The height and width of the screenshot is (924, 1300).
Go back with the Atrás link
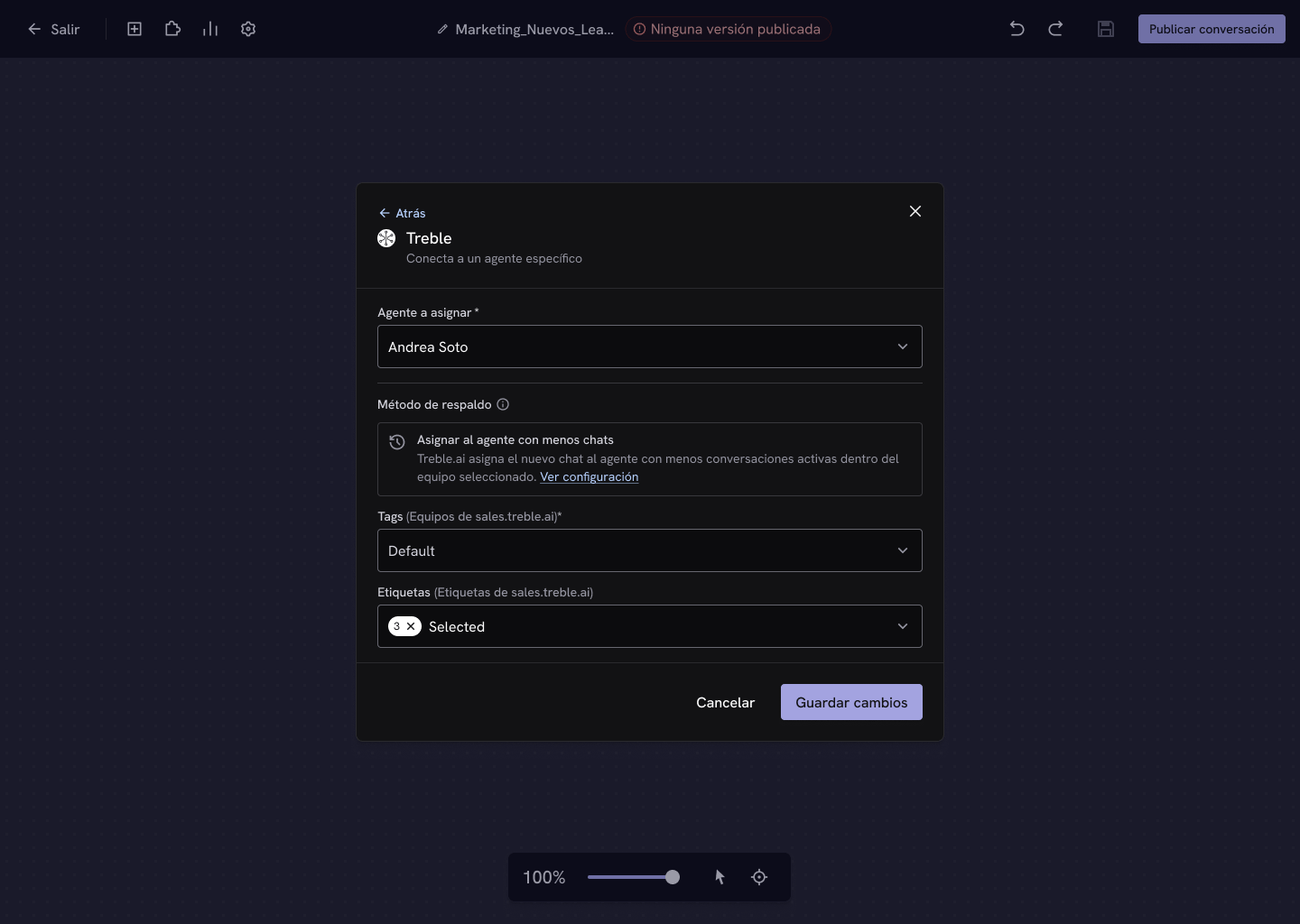click(x=403, y=213)
